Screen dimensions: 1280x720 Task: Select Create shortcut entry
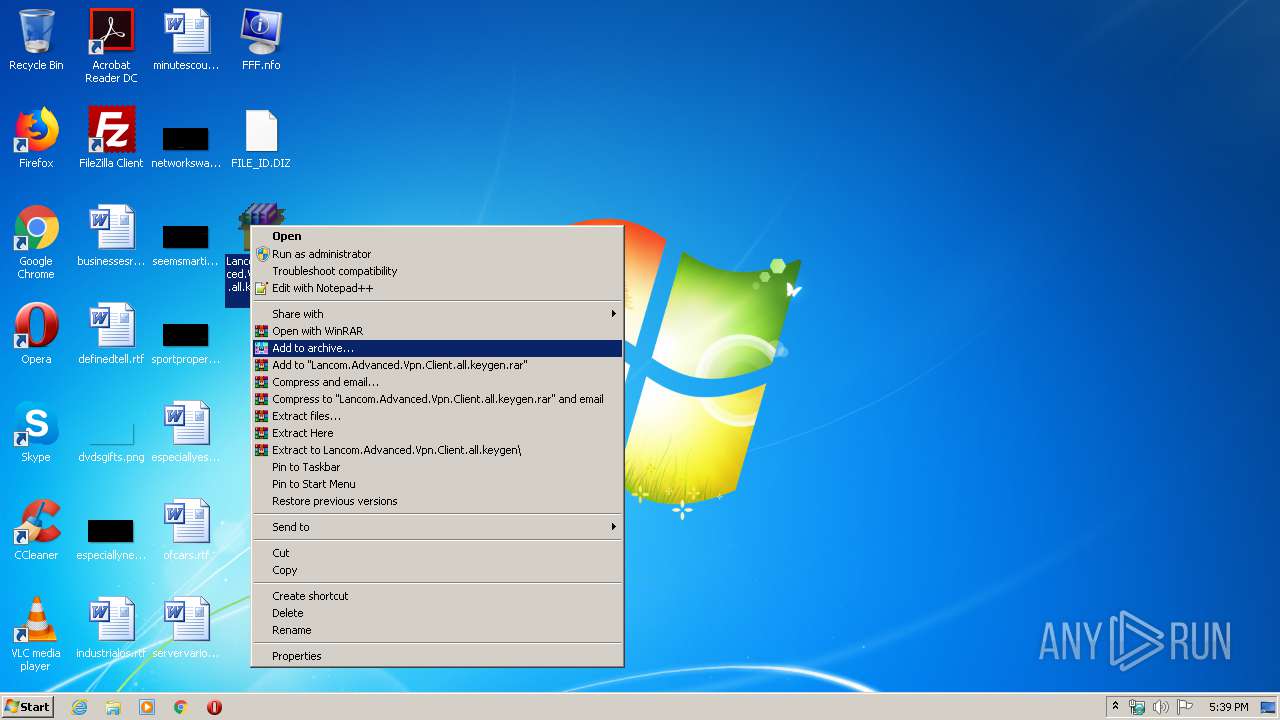[x=437, y=596]
